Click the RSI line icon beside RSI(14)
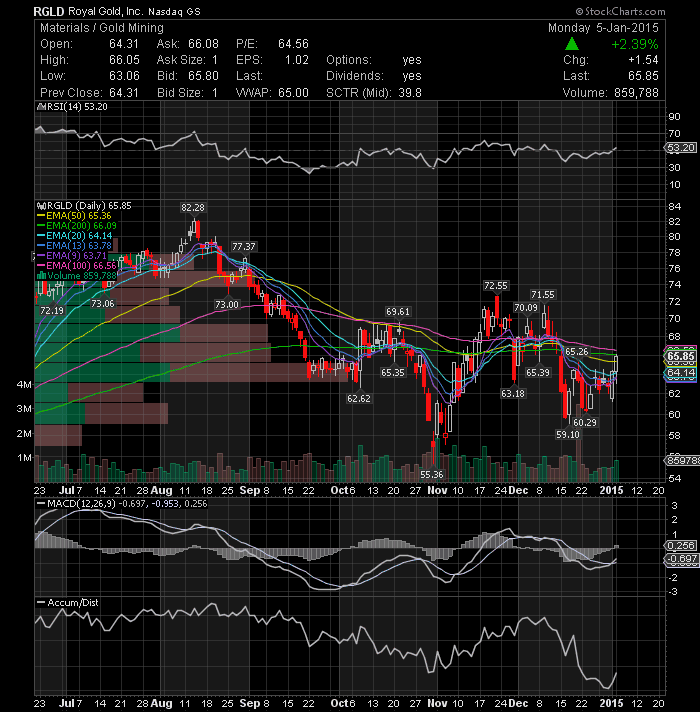This screenshot has width=700, height=712. [40, 107]
